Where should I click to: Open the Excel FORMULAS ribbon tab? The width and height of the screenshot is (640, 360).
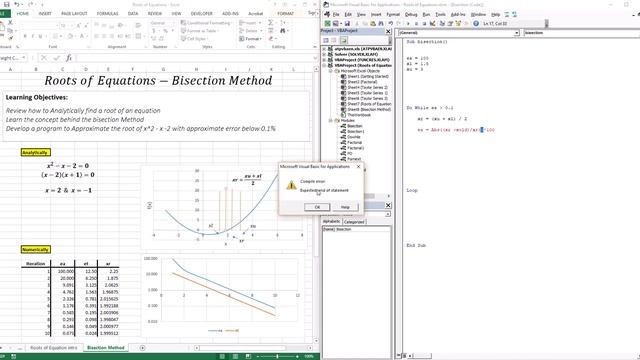(107, 13)
